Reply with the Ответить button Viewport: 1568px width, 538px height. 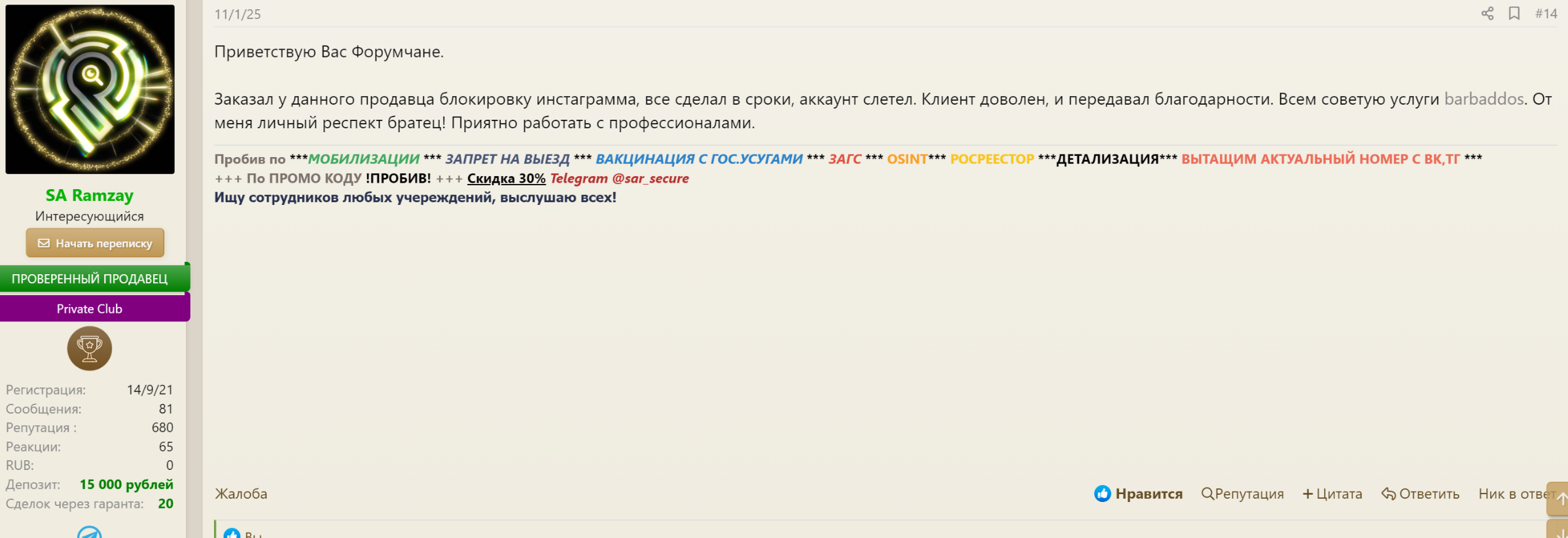1421,493
